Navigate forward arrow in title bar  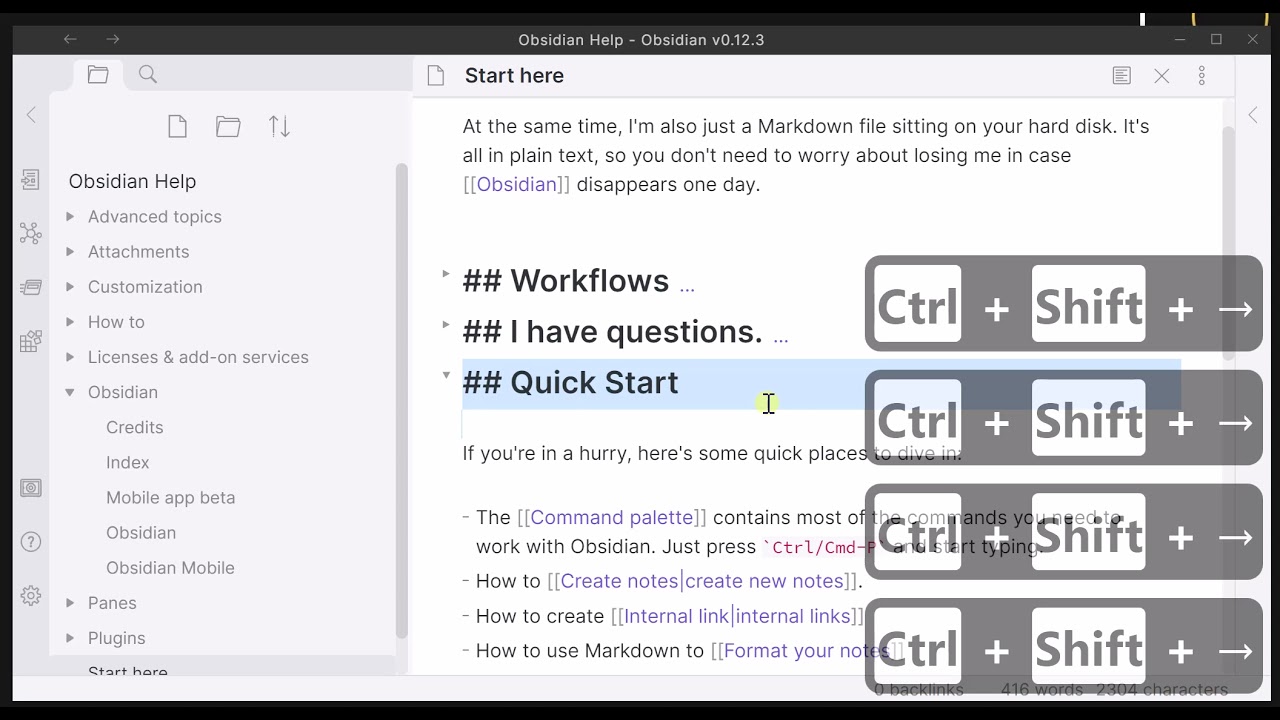click(x=113, y=39)
